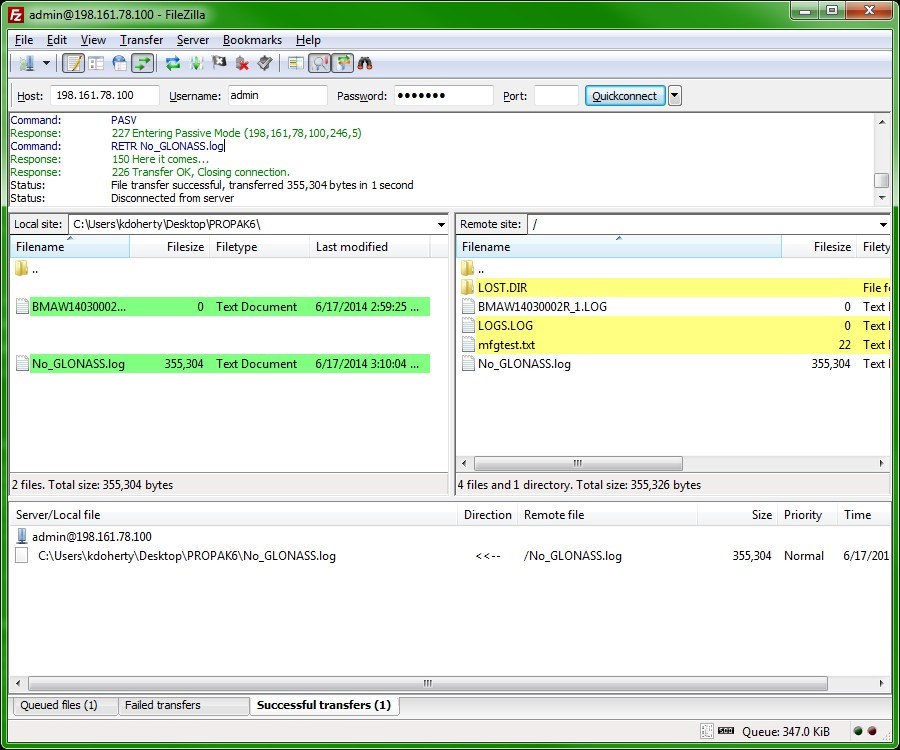
Task: Open Quickconnect history dropdown arrow
Action: pos(675,96)
